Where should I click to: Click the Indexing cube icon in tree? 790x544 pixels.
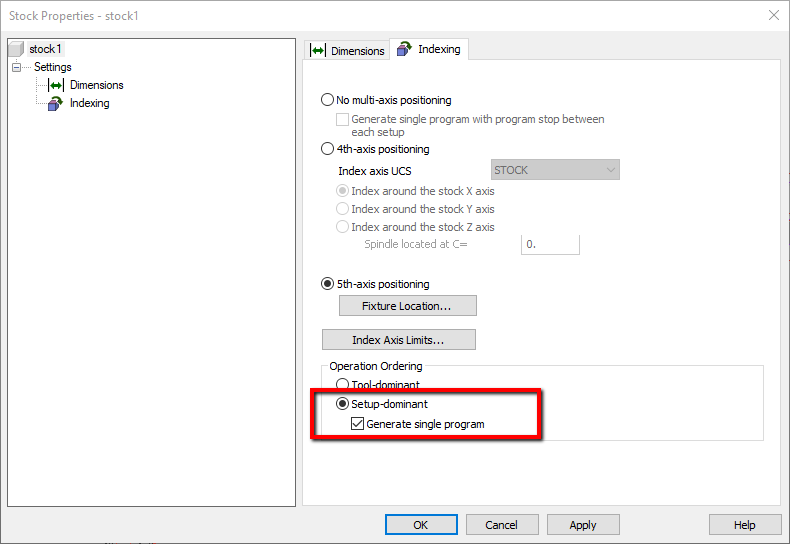click(55, 103)
